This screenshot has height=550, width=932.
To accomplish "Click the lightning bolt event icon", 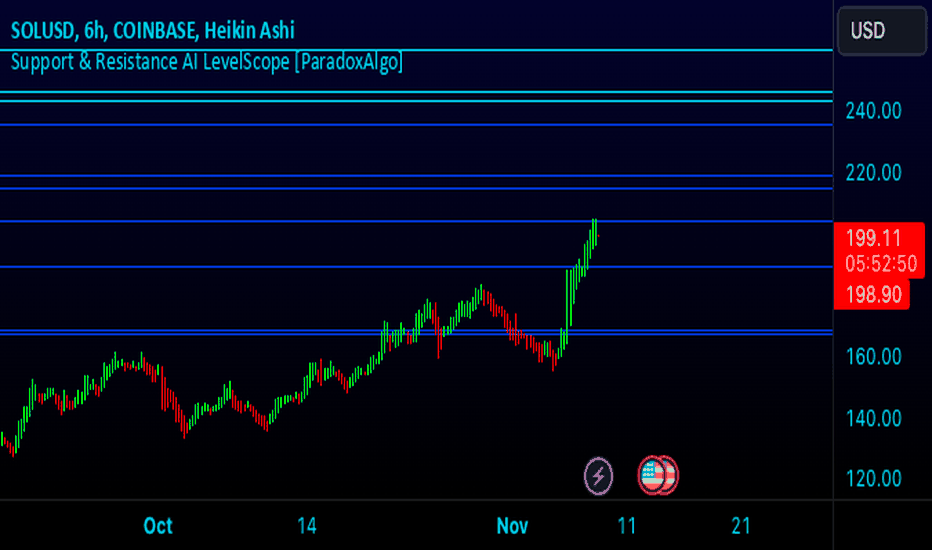I will [x=598, y=476].
